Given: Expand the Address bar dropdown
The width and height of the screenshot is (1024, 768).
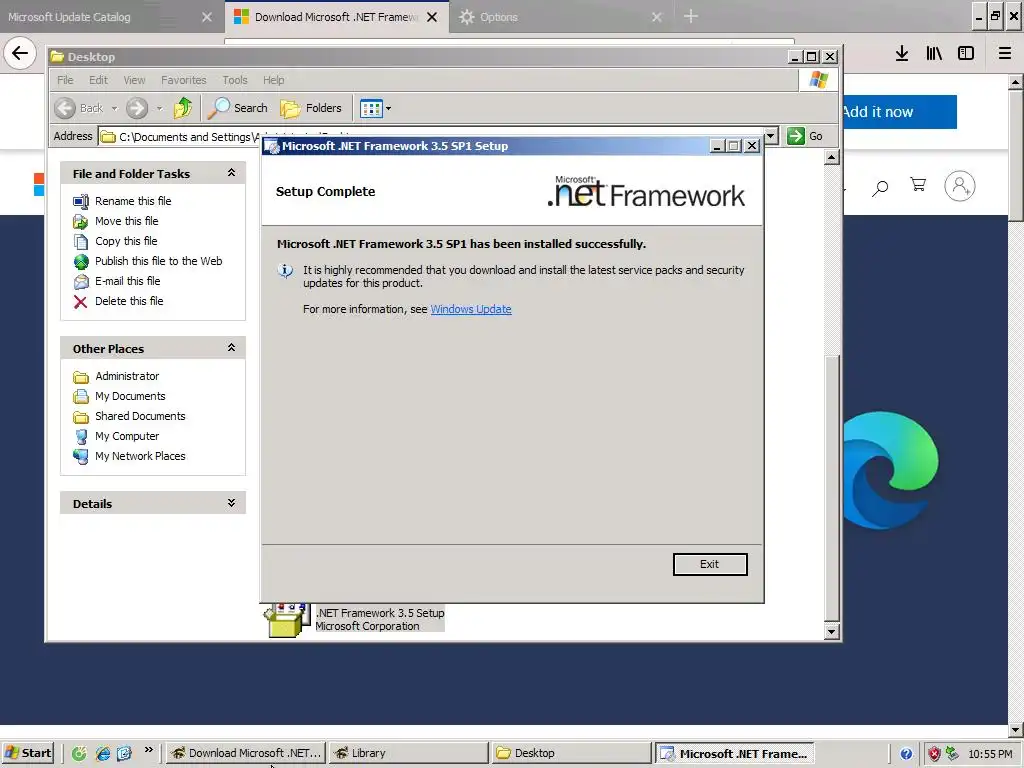Looking at the screenshot, I should point(771,136).
